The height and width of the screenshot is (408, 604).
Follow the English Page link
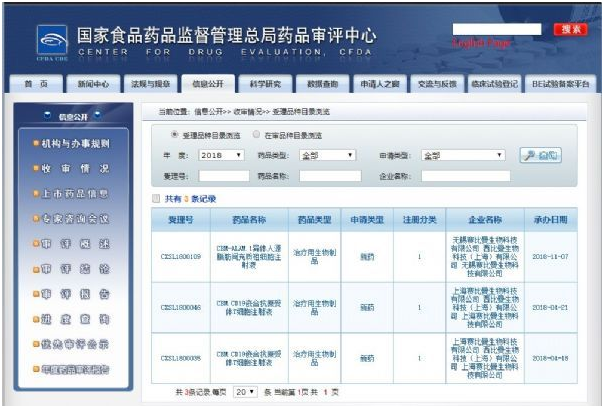click(482, 43)
